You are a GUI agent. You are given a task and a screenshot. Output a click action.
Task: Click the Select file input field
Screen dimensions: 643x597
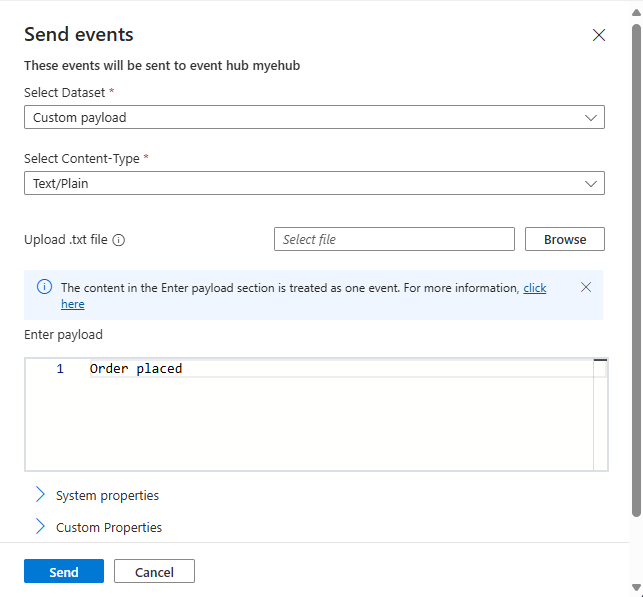point(394,239)
